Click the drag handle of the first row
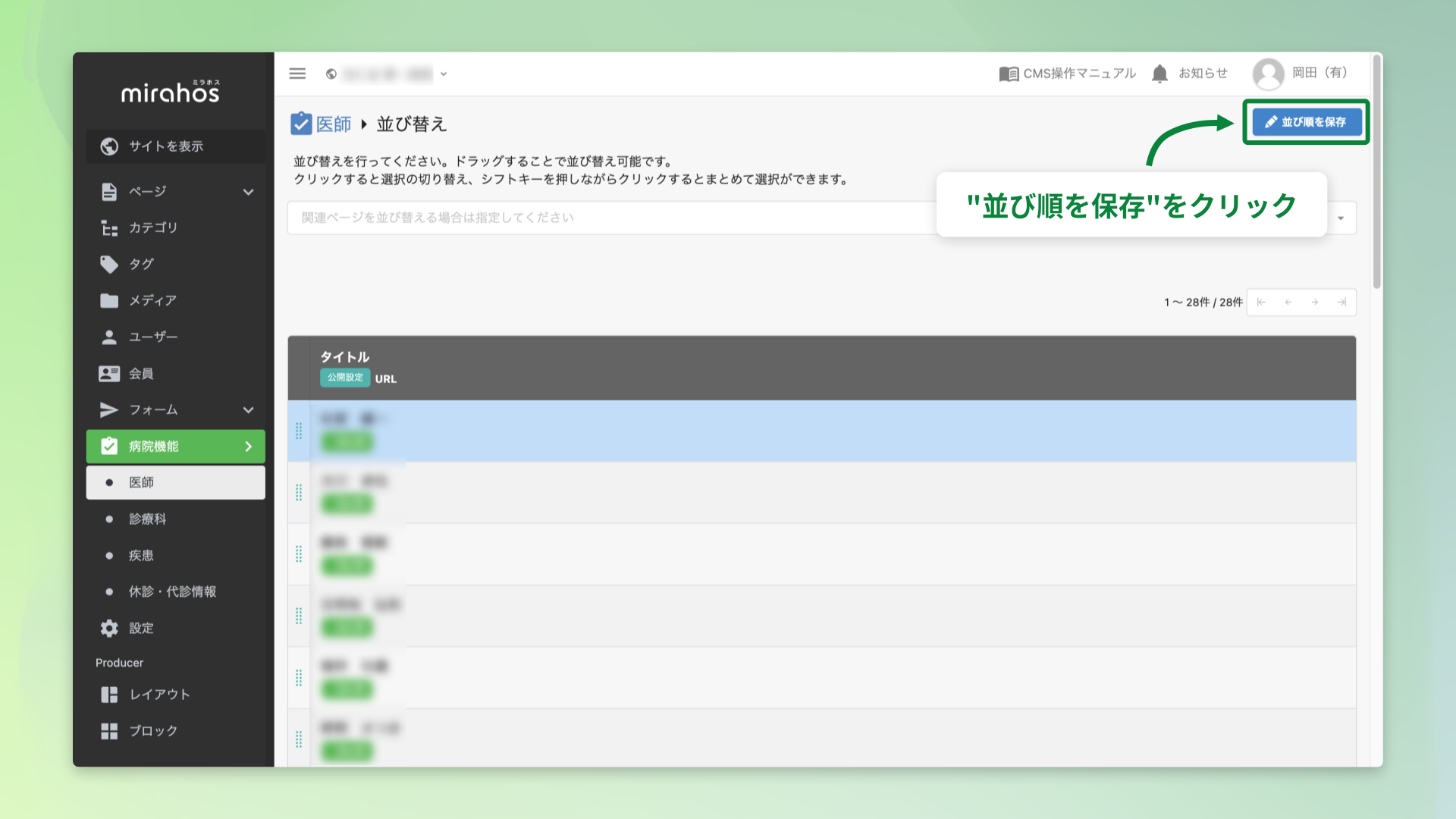This screenshot has height=819, width=1456. tap(299, 431)
